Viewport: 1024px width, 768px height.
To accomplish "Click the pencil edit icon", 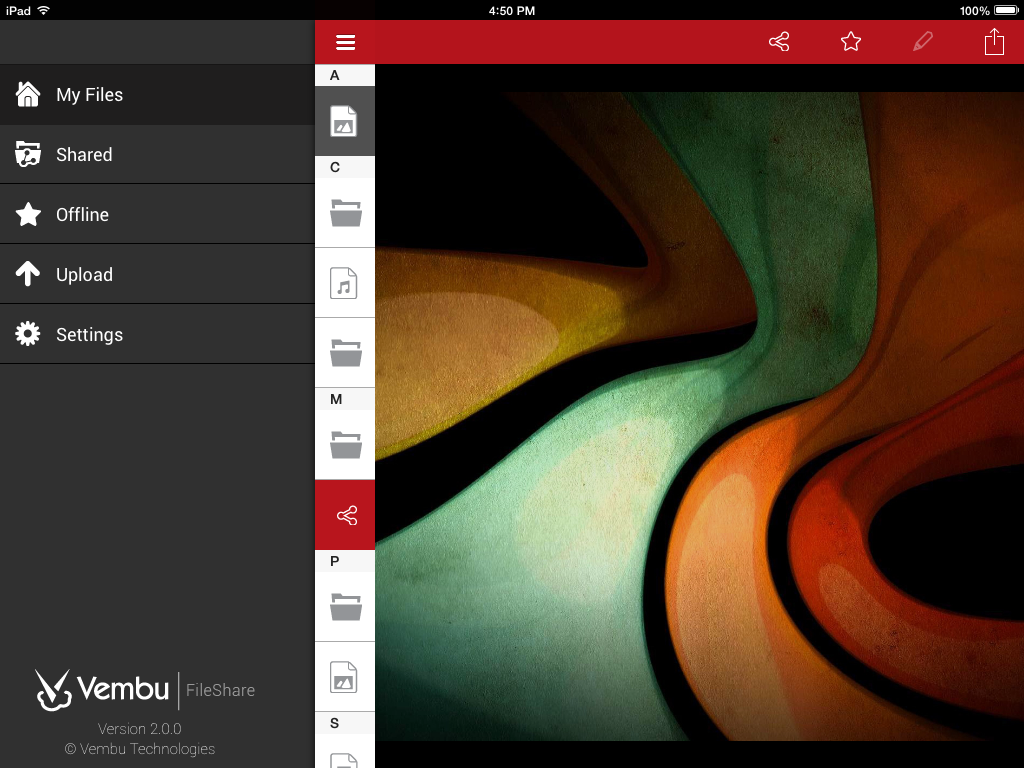I will coord(923,42).
